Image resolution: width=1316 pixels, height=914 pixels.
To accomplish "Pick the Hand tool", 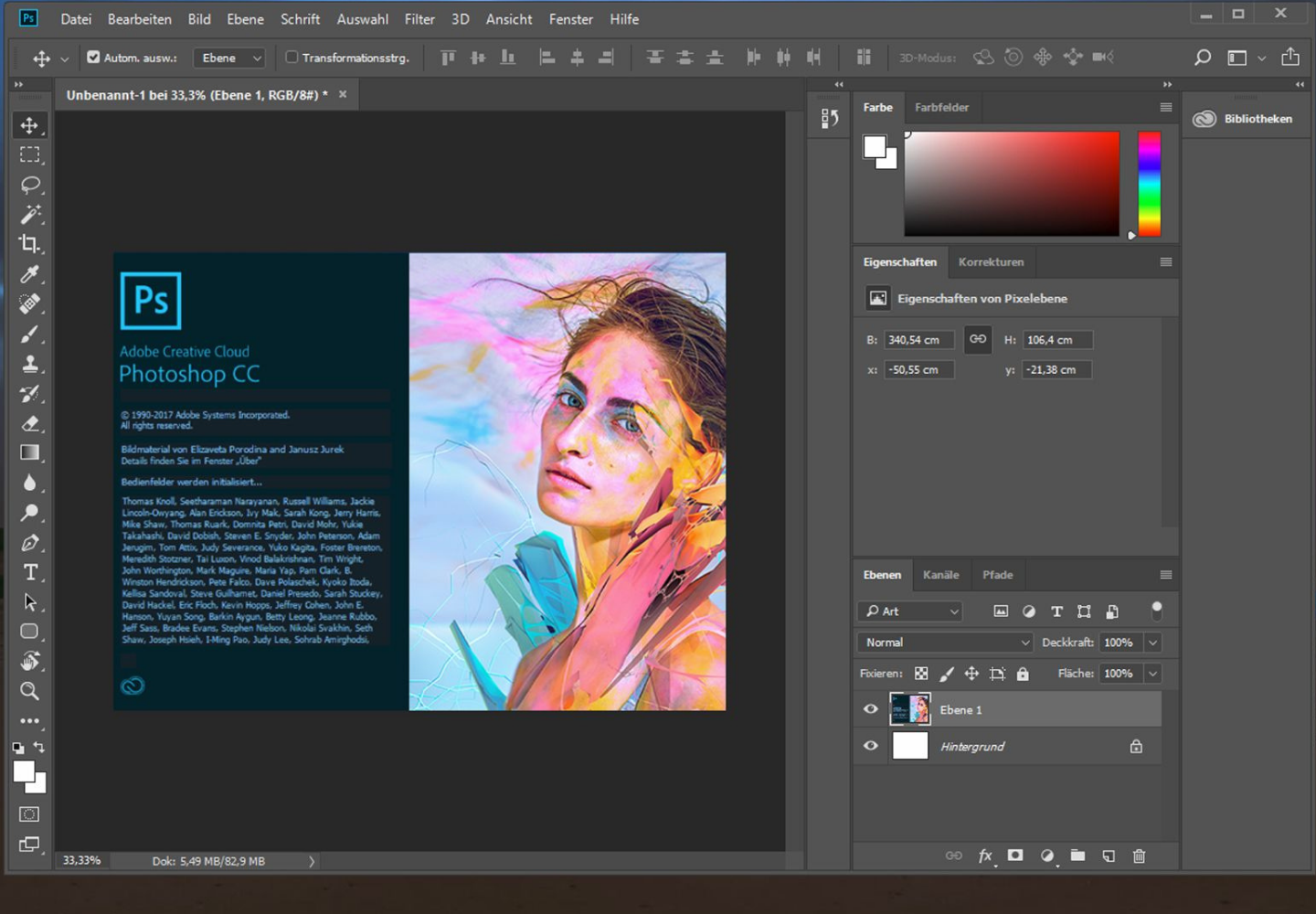I will click(30, 661).
